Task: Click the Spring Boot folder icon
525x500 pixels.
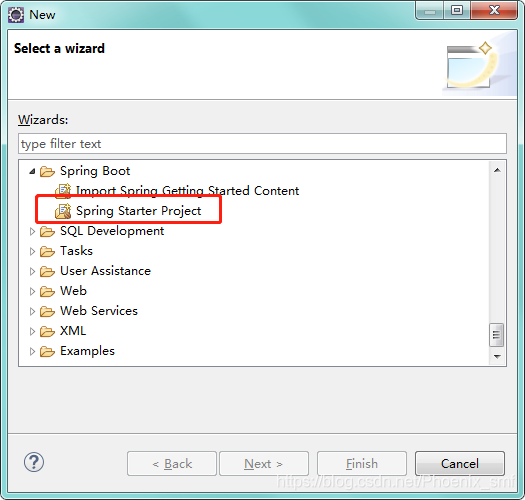Action: click(x=47, y=171)
